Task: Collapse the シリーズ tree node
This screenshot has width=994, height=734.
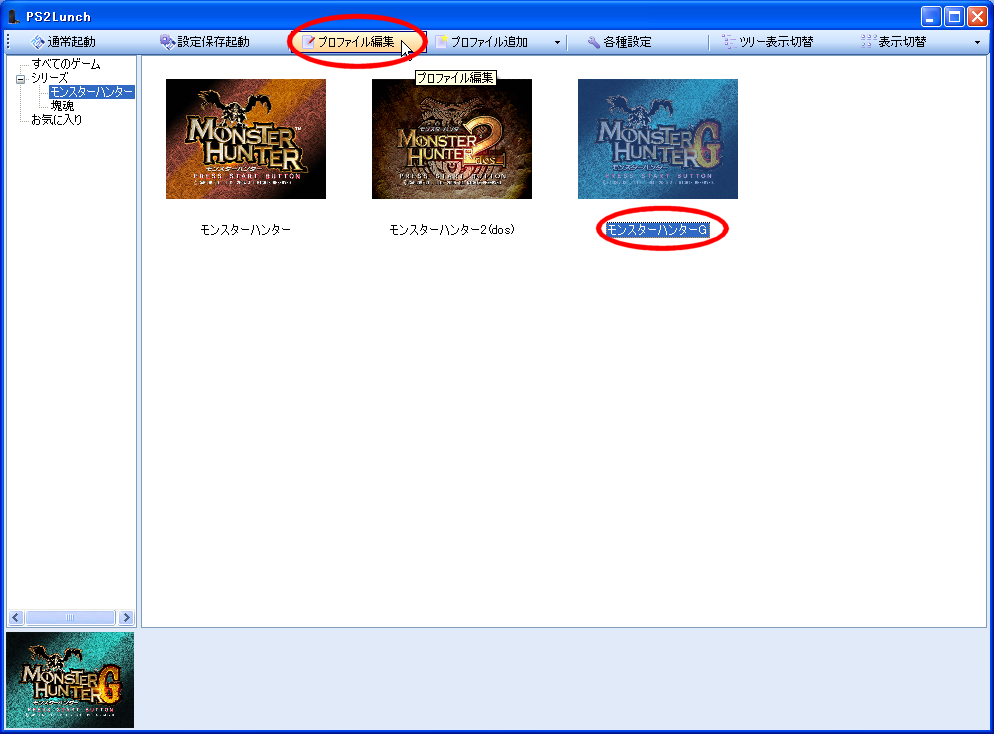Action: point(20,79)
